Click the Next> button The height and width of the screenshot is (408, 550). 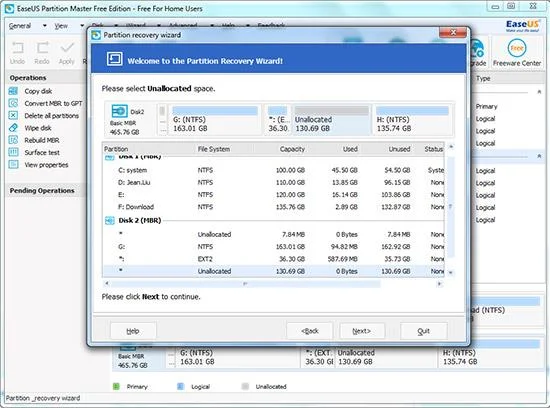[x=362, y=331]
